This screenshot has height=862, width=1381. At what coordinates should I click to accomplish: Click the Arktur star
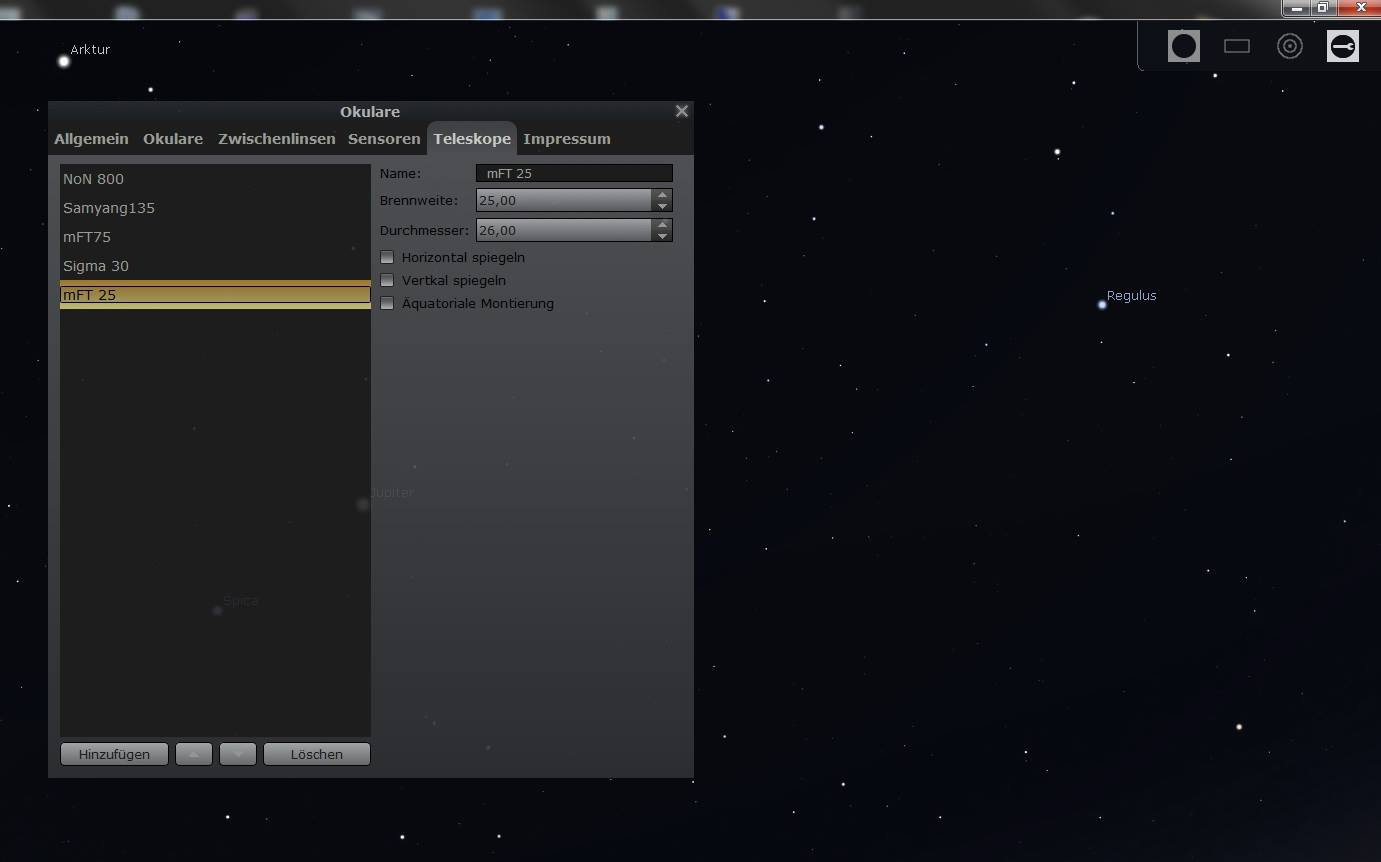64,61
